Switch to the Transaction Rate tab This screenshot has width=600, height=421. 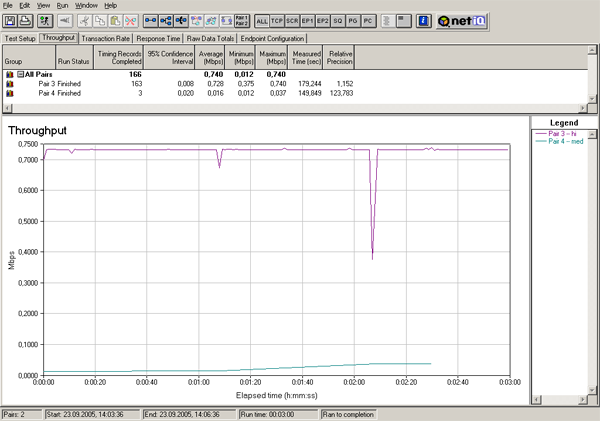(106, 39)
